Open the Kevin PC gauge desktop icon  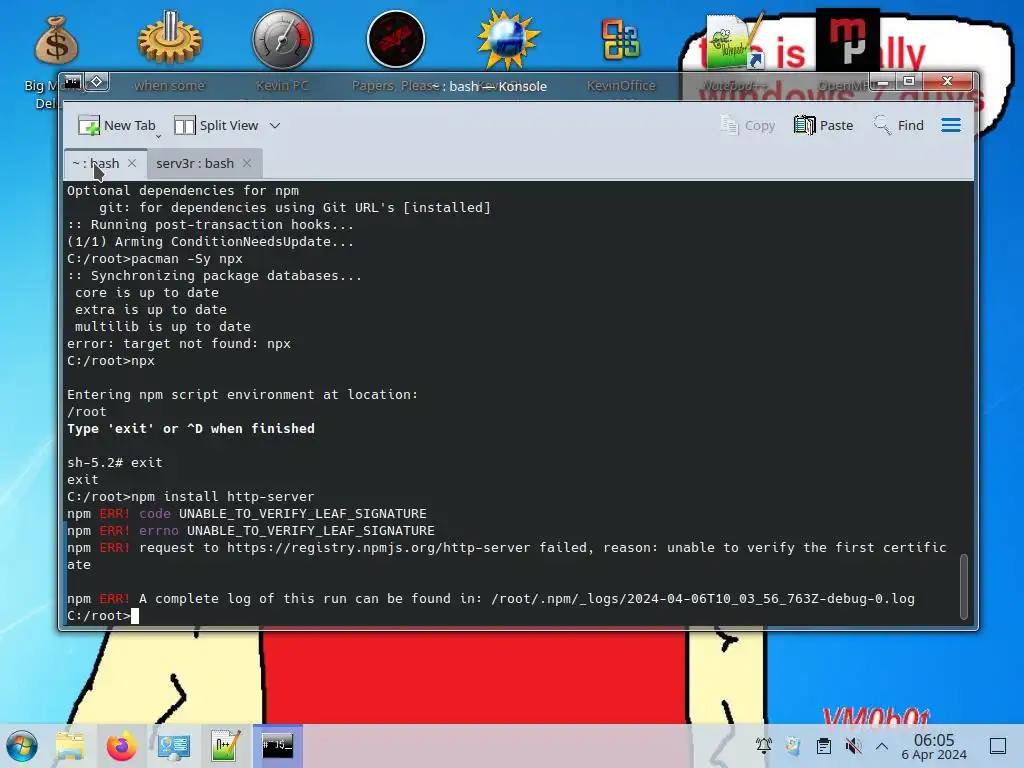click(282, 39)
